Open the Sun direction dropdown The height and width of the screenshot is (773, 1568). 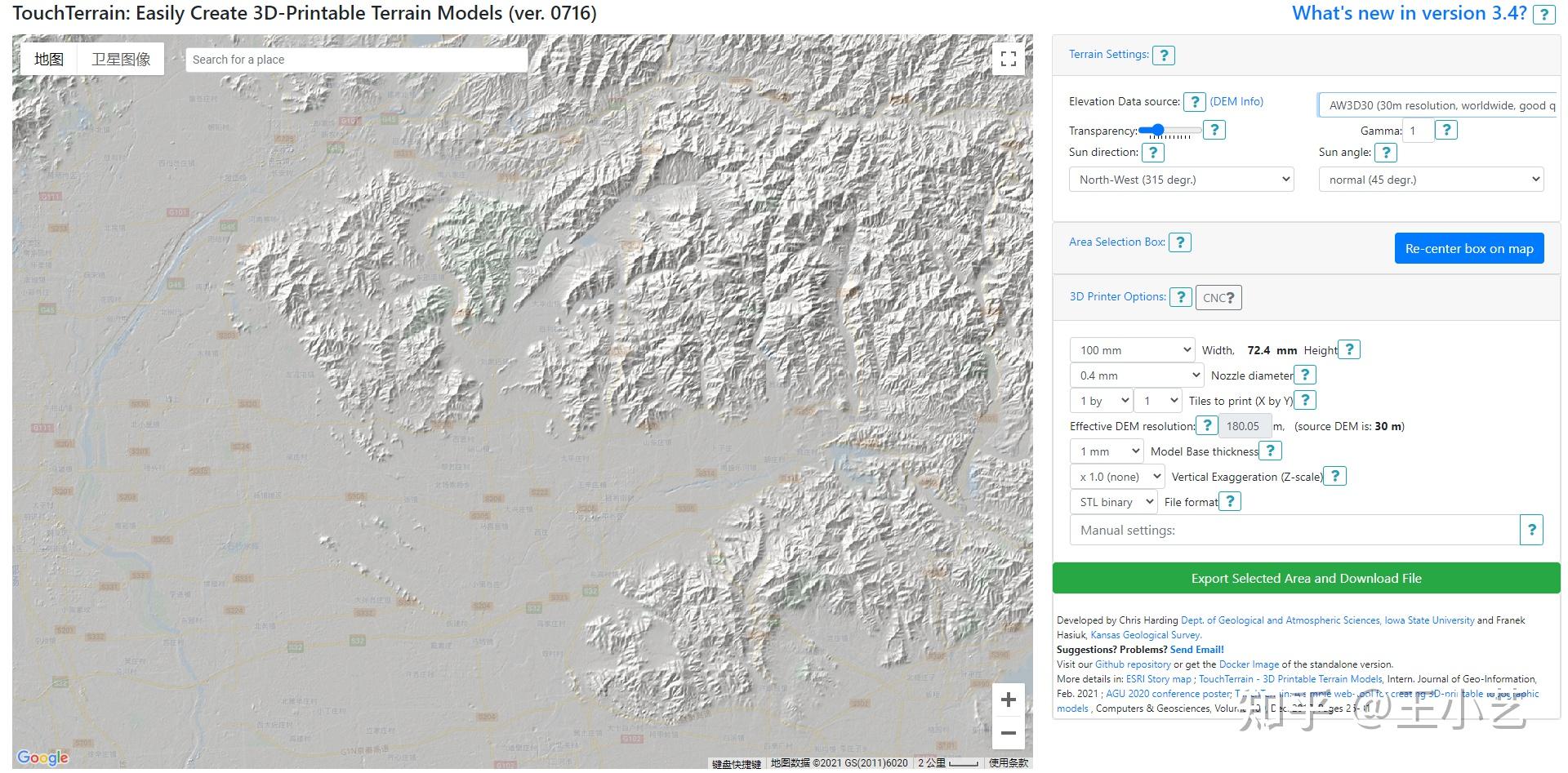1181,180
